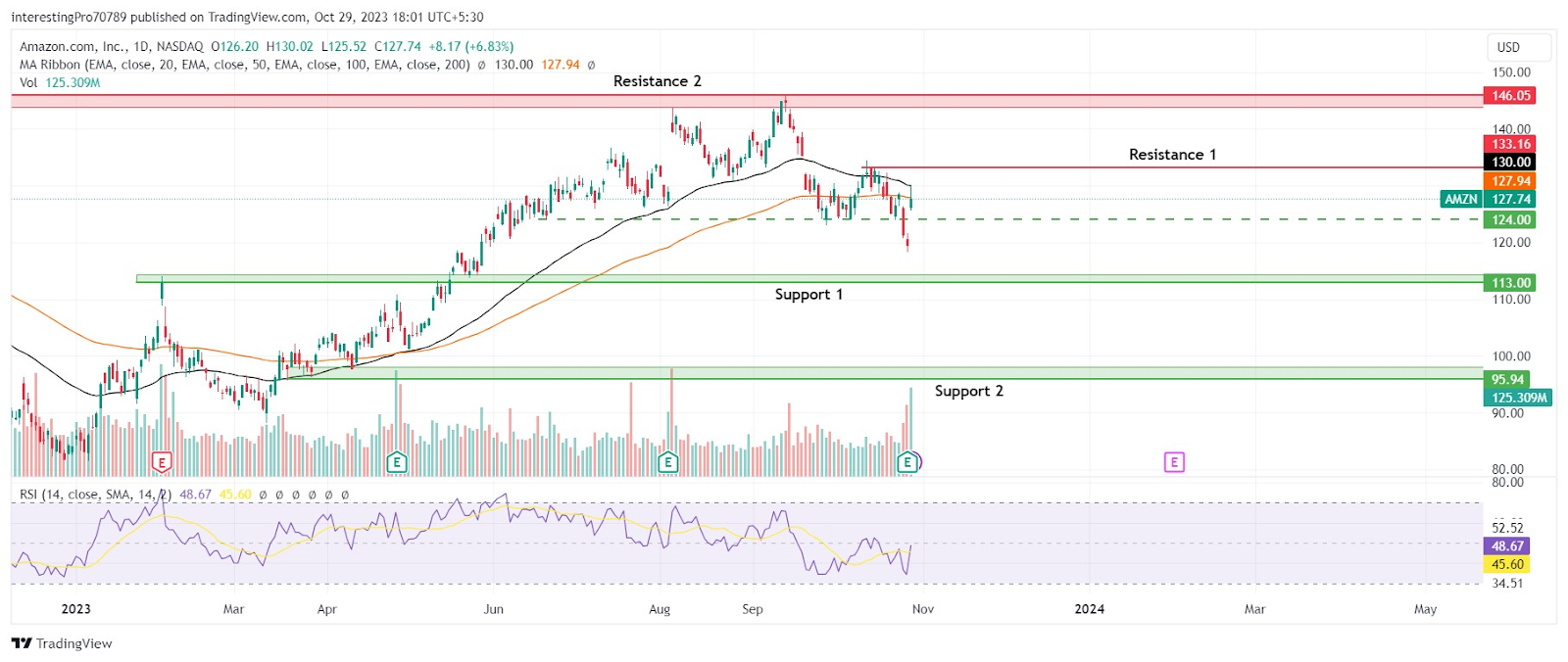Click the L125.52 low value

(344, 46)
